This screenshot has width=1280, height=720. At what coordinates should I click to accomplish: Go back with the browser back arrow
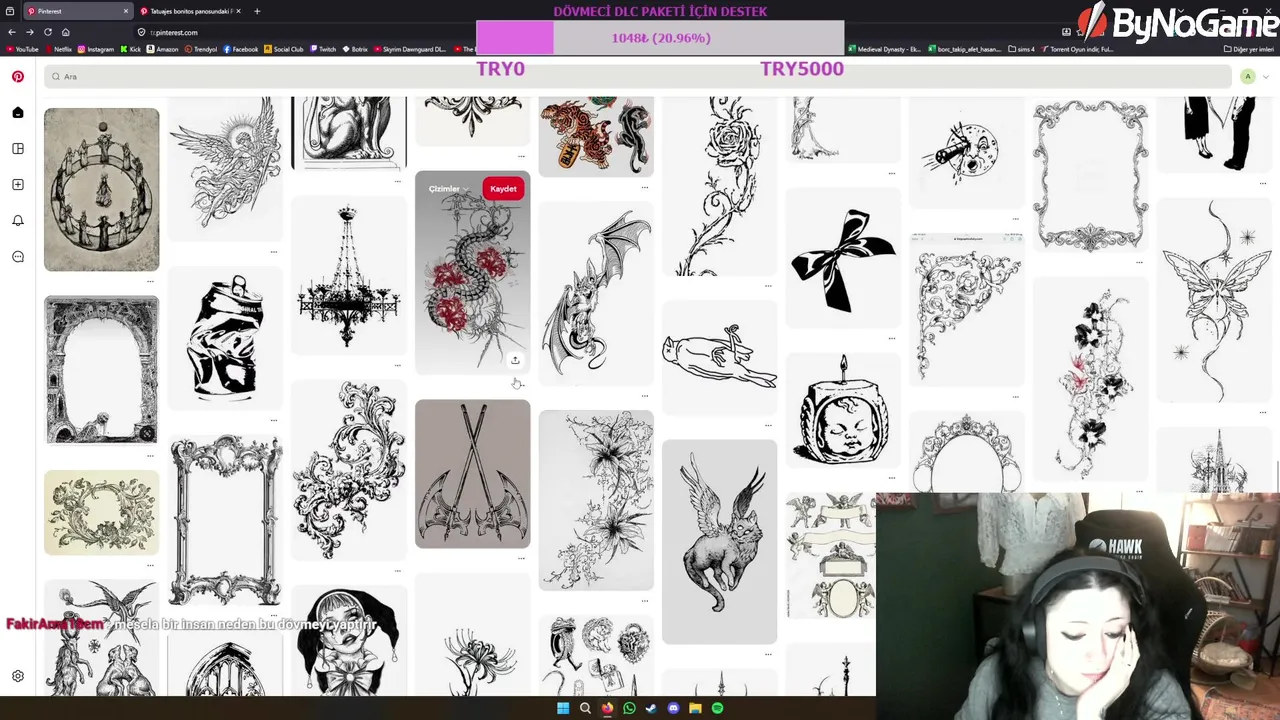tap(12, 32)
